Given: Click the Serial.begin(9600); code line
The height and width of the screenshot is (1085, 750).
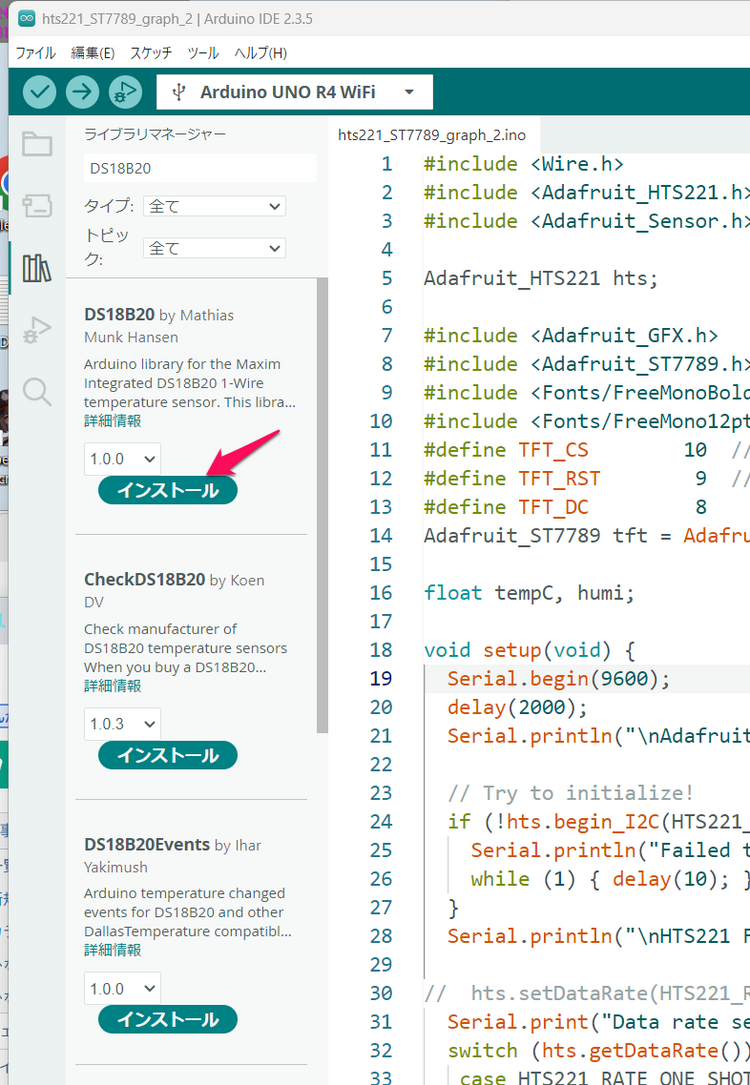Looking at the screenshot, I should point(558,679).
